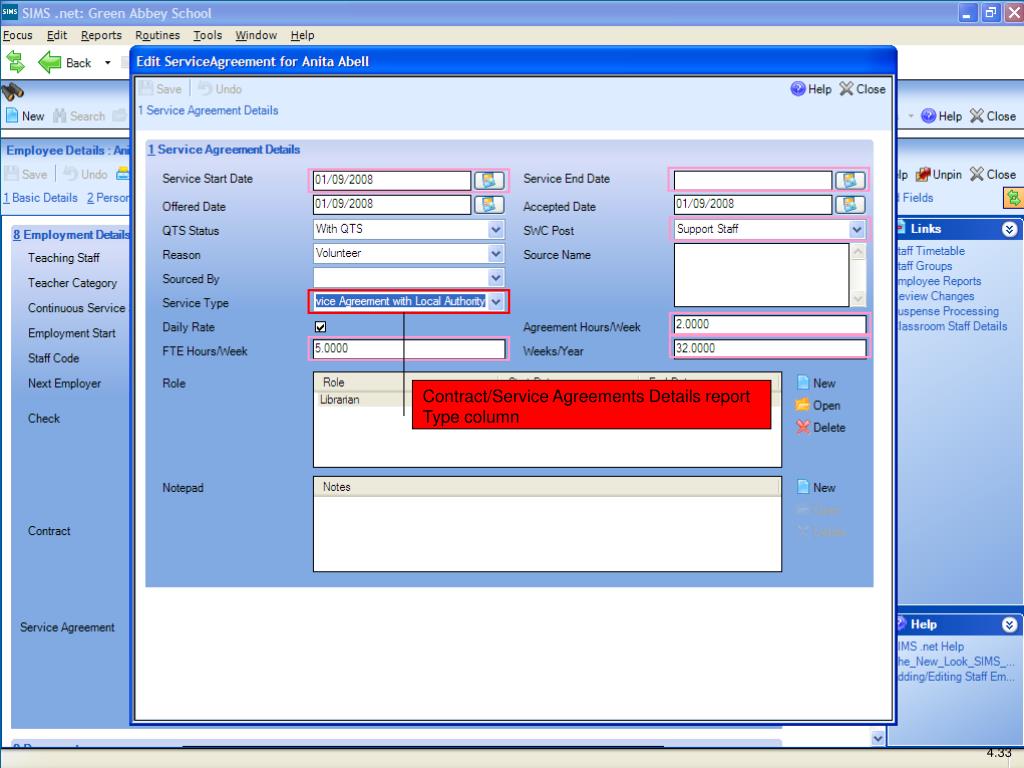Open Help menu in menu bar
The height and width of the screenshot is (768, 1024).
(302, 35)
